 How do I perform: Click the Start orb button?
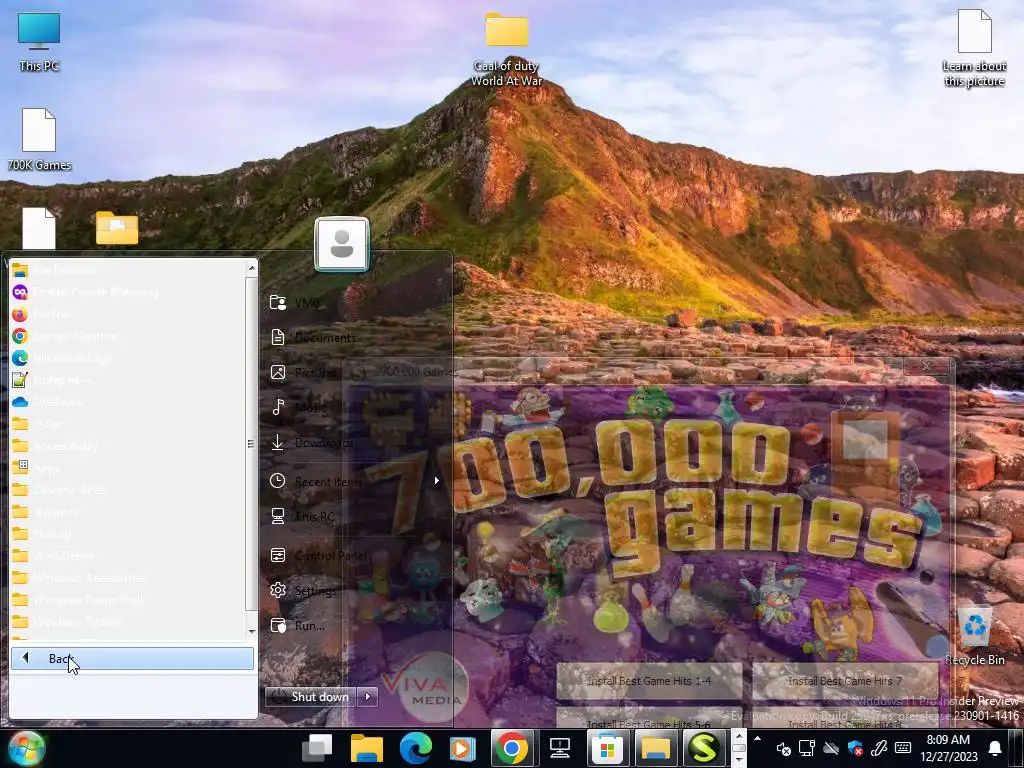(x=26, y=748)
